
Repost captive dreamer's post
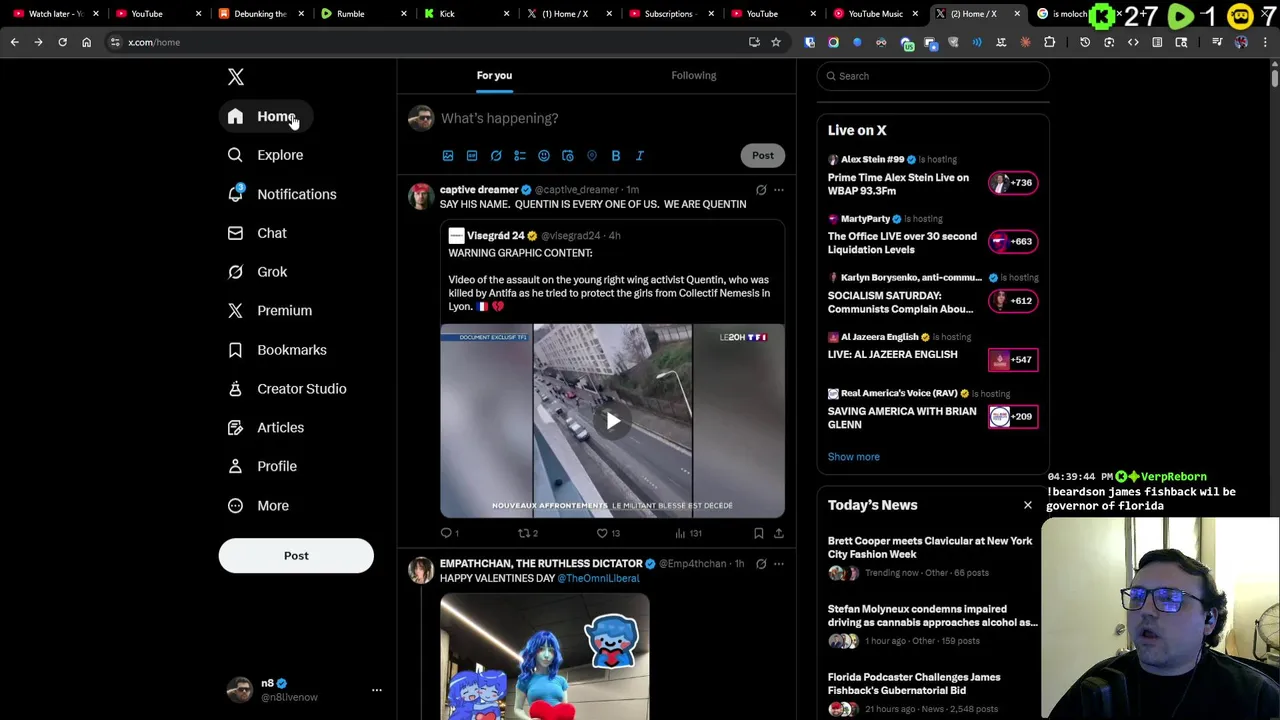(x=527, y=534)
